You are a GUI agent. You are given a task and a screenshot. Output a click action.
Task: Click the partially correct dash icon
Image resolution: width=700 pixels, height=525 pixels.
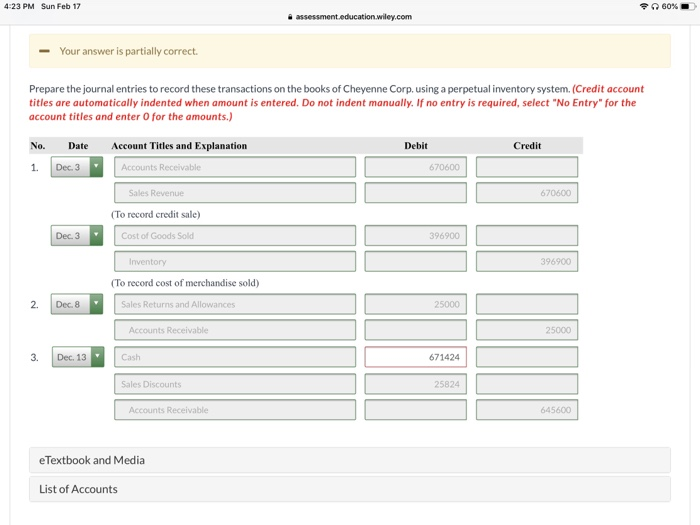[44, 51]
